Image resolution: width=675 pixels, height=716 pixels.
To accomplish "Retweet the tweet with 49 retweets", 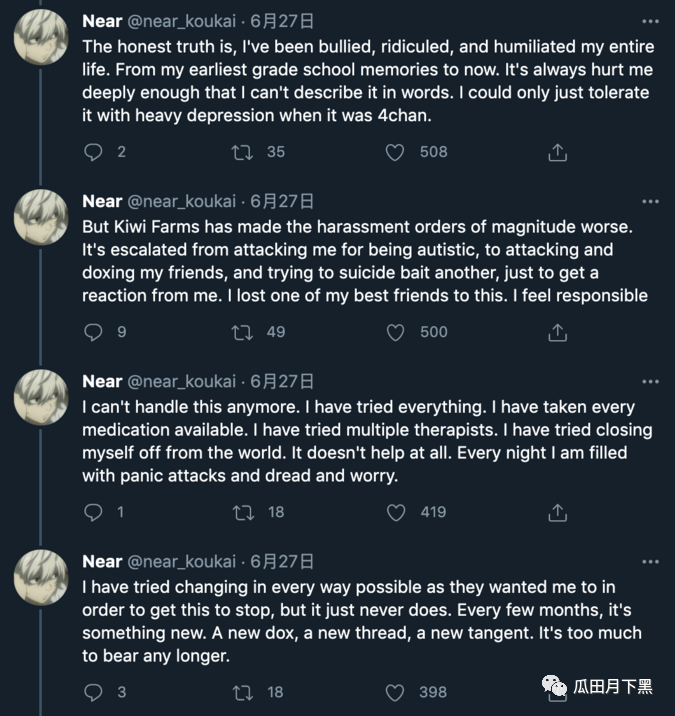I will [243, 332].
